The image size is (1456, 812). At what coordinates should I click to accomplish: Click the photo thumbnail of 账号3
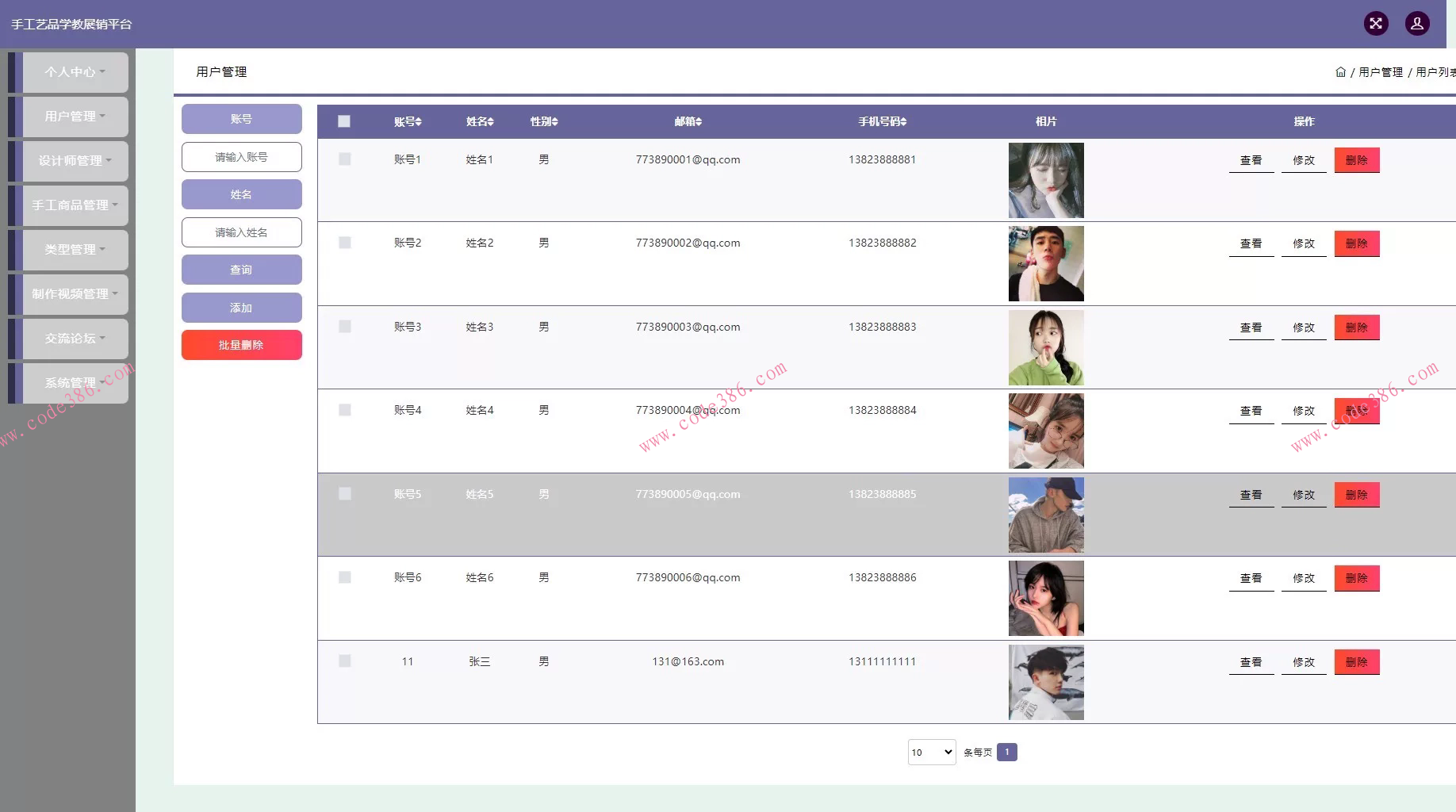(x=1045, y=347)
